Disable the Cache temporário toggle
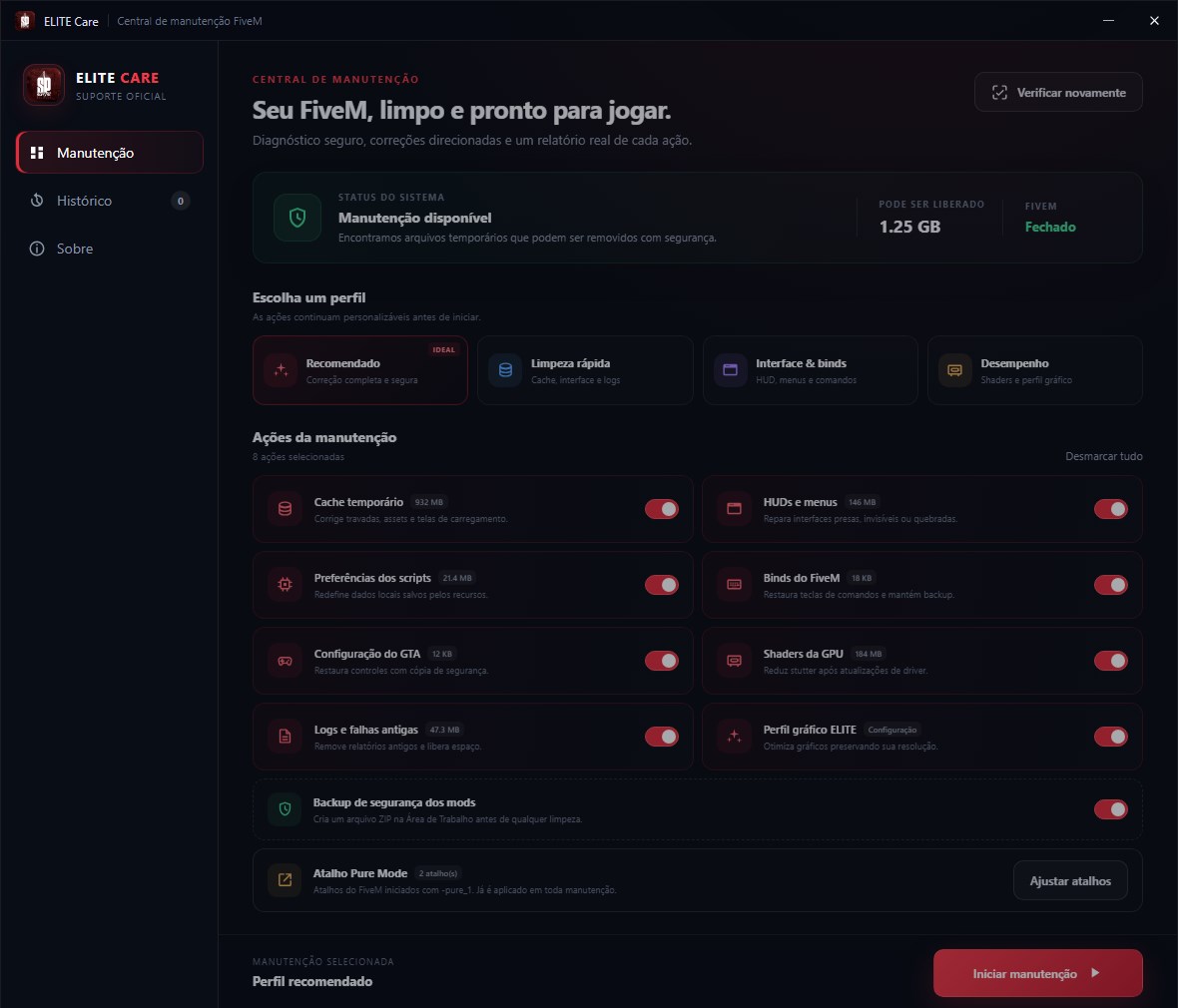This screenshot has height=1008, width=1178. click(x=661, y=509)
